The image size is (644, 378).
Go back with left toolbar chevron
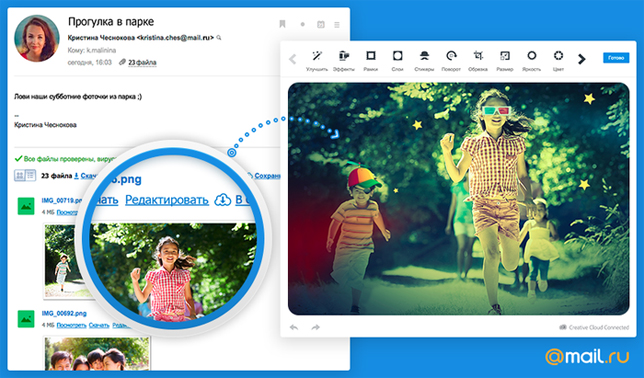coord(292,59)
